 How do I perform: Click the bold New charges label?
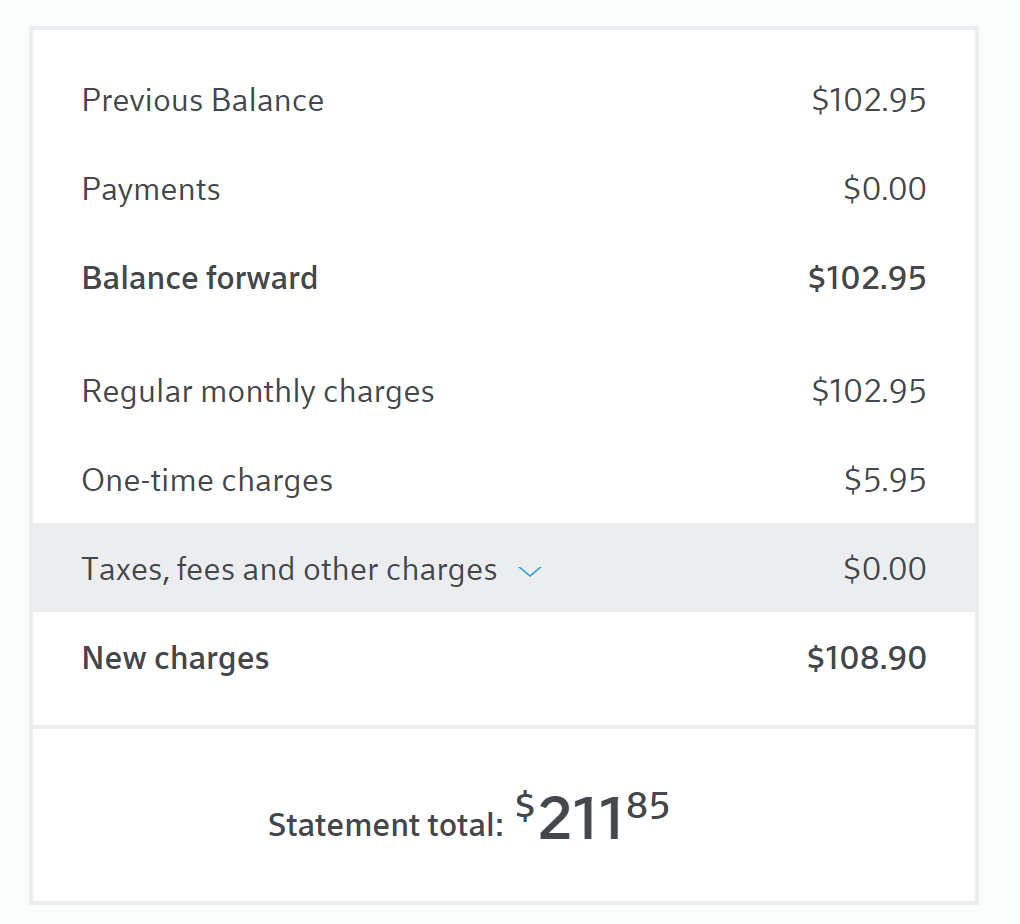point(176,658)
